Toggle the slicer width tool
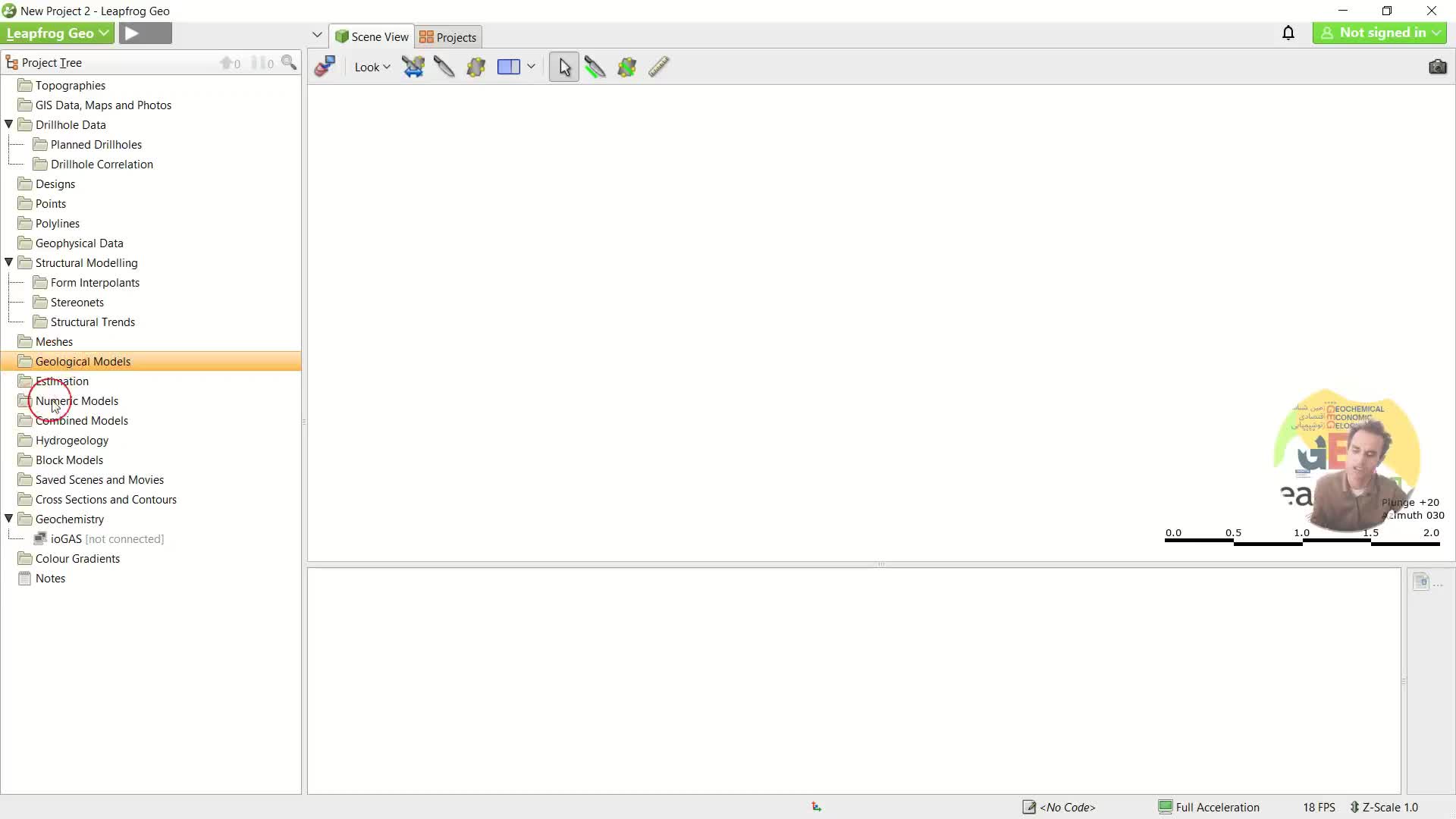The height and width of the screenshot is (819, 1456). (x=413, y=67)
